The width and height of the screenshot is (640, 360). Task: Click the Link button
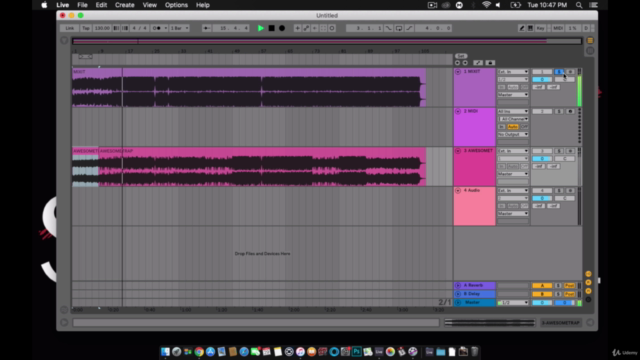pos(69,28)
